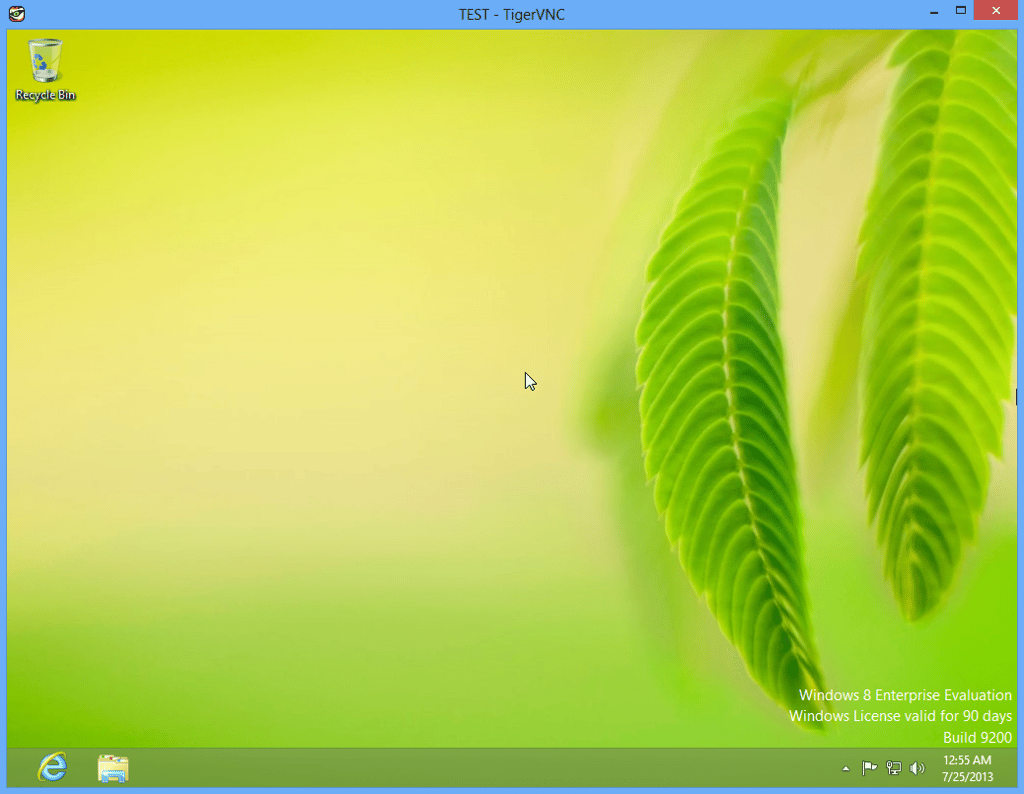The height and width of the screenshot is (794, 1024).
Task: Click the network status tray icon
Action: point(893,769)
